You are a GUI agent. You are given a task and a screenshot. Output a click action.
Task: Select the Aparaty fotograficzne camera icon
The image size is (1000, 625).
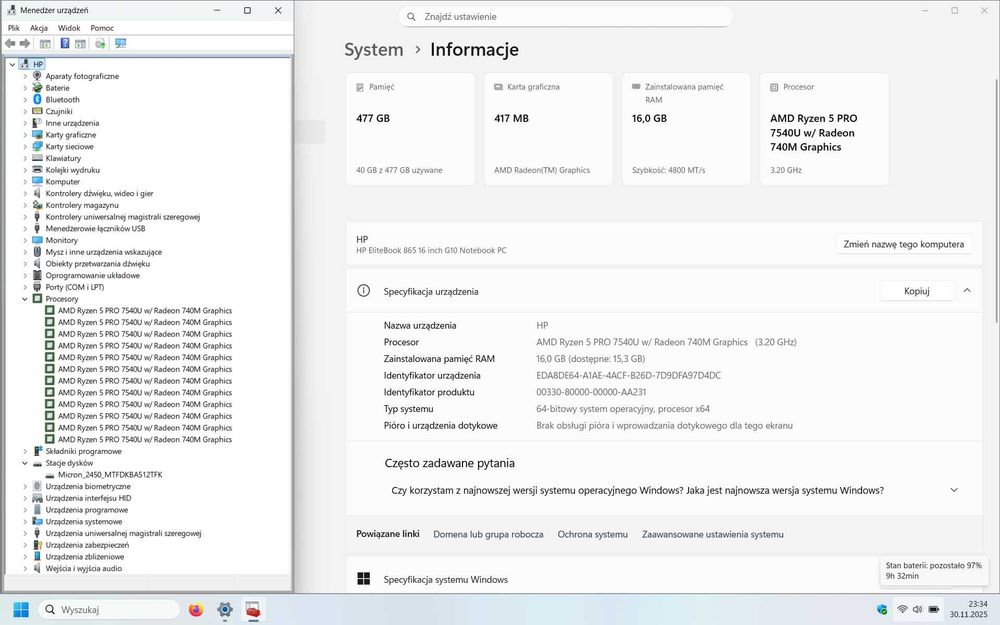point(37,76)
